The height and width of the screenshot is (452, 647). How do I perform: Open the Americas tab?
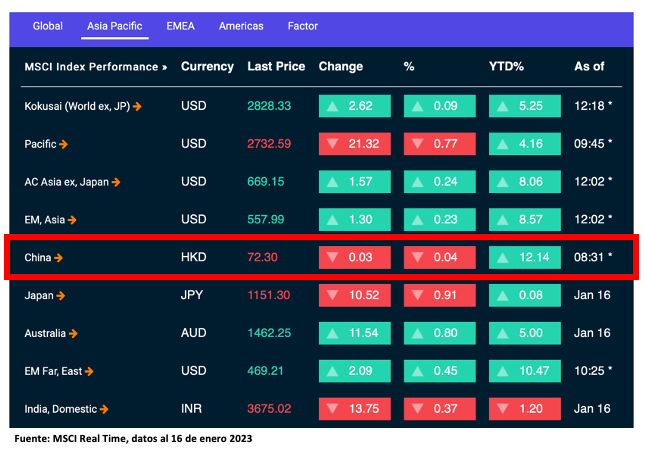[241, 26]
